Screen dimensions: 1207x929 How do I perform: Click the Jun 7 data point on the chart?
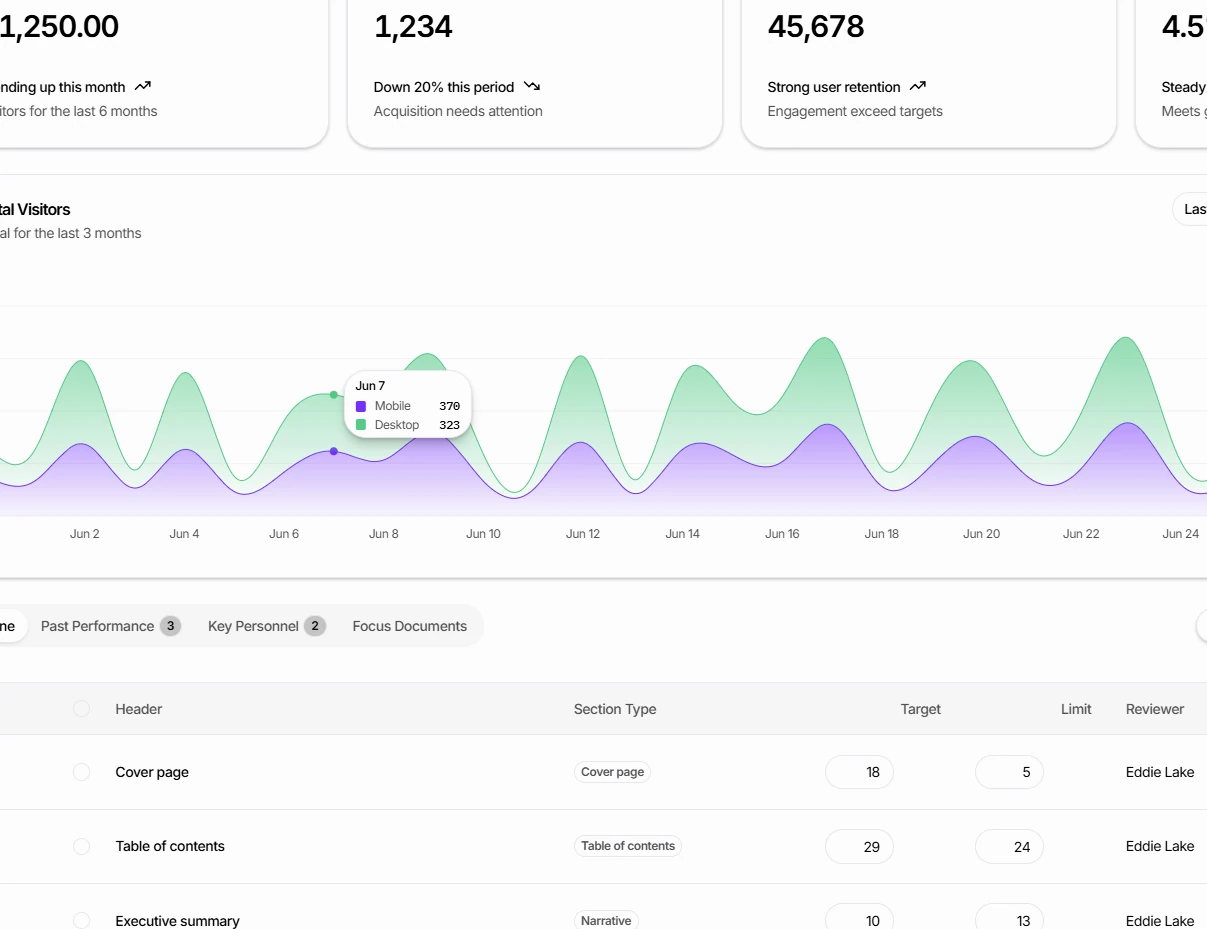333,394
